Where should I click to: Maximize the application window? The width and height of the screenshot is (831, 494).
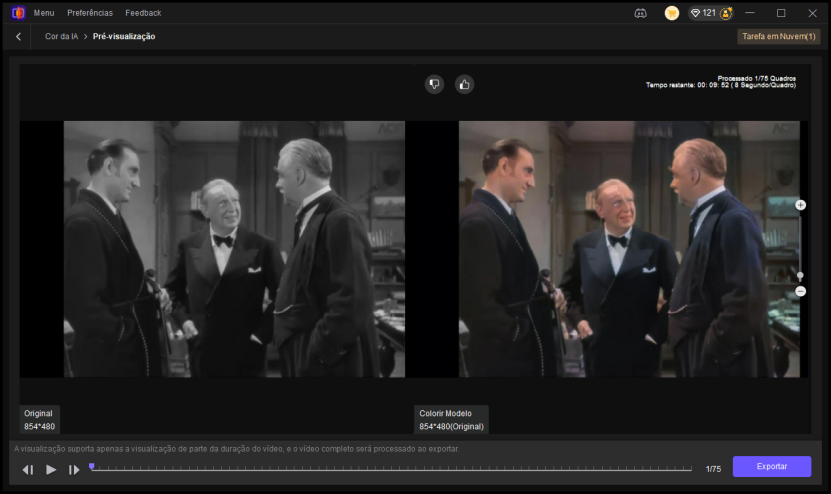781,13
